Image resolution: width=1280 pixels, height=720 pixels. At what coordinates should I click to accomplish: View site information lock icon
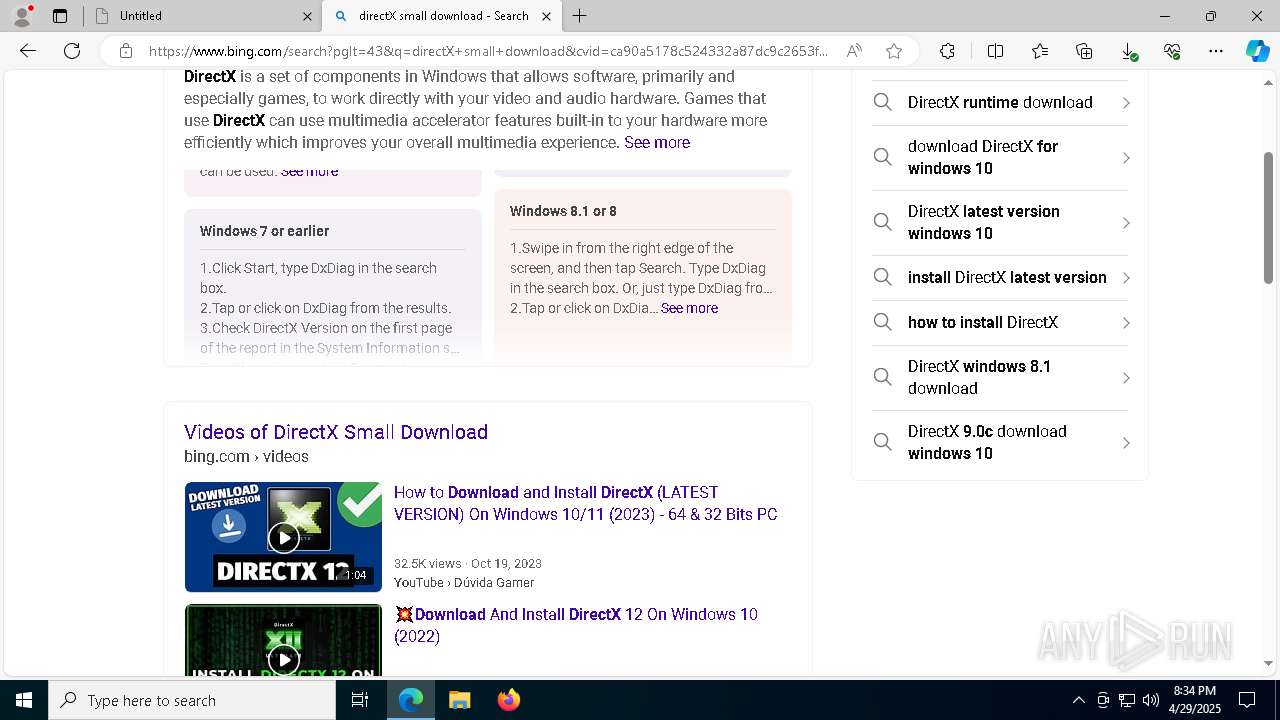(125, 51)
